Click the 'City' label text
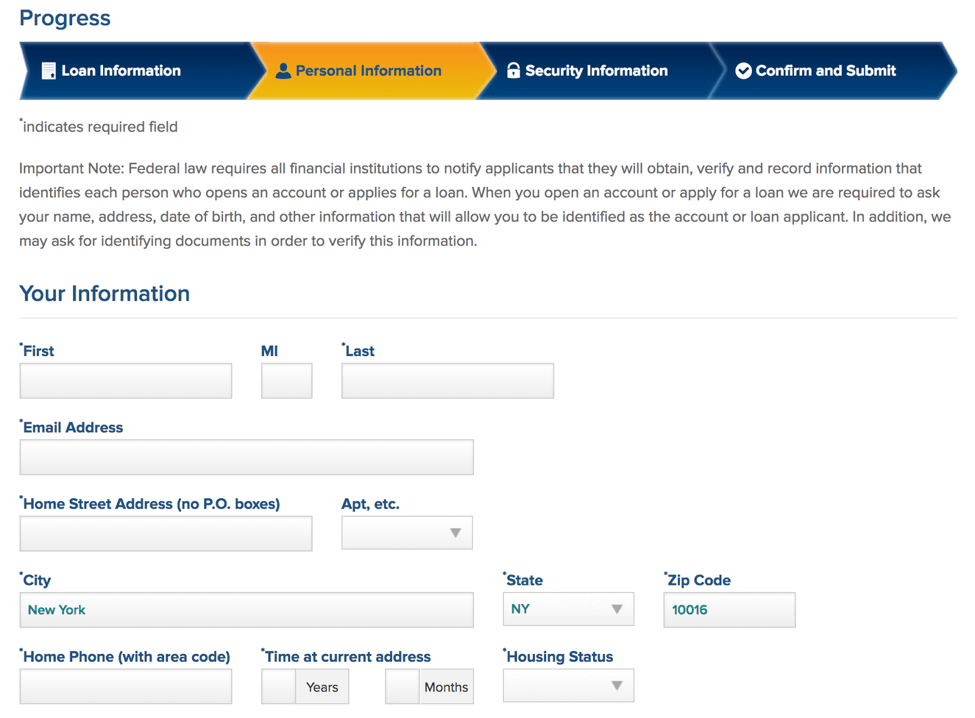Image resolution: width=975 pixels, height=718 pixels. 35,580
